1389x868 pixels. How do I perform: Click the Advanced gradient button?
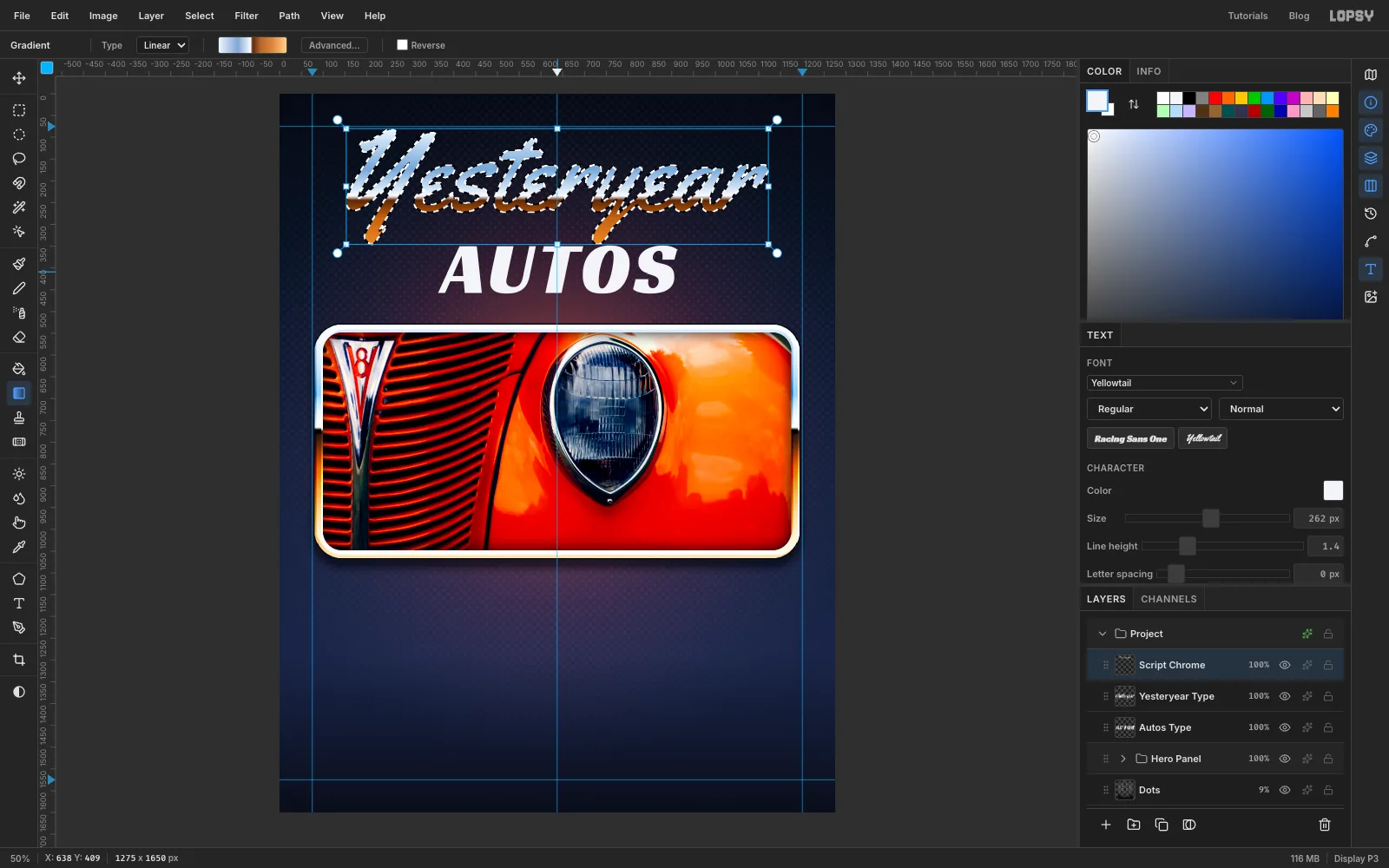334,45
